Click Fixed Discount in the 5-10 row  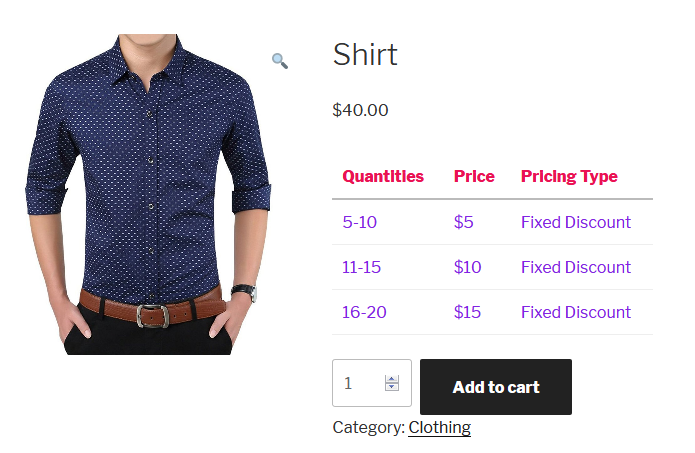click(x=576, y=222)
